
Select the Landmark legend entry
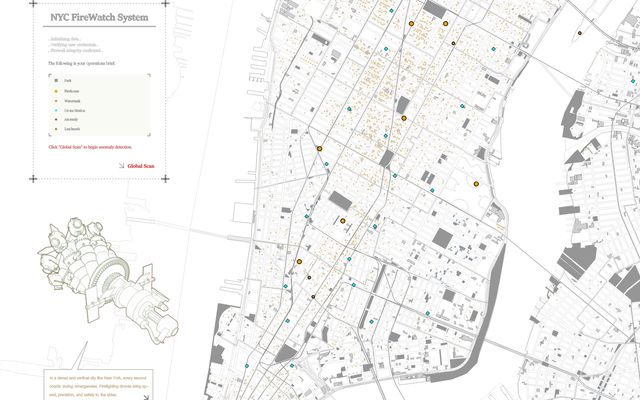[x=72, y=129]
